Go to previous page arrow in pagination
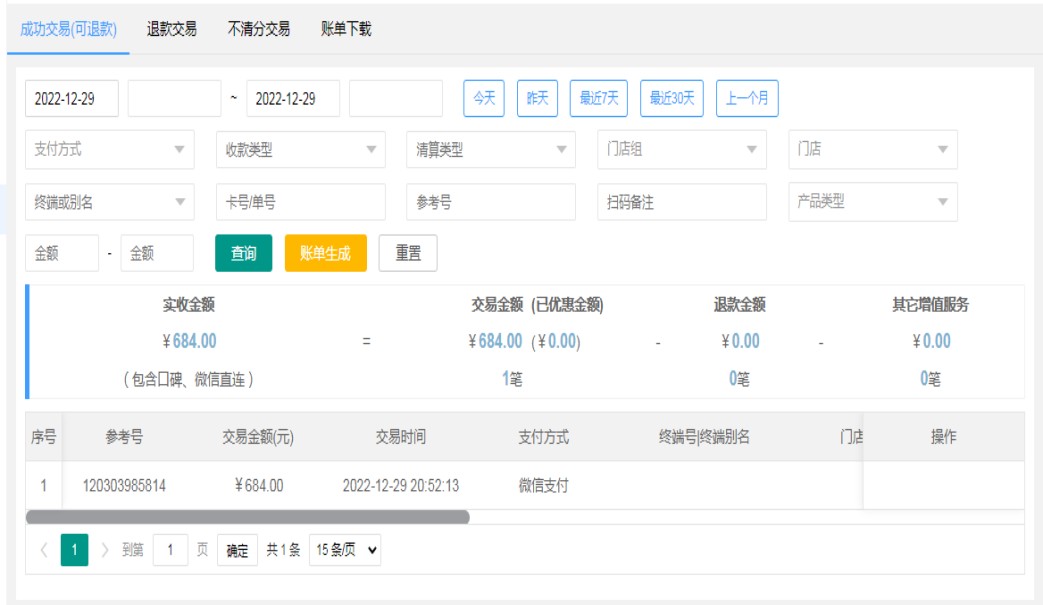Viewport: 1043px width, 605px height. pyautogui.click(x=44, y=550)
